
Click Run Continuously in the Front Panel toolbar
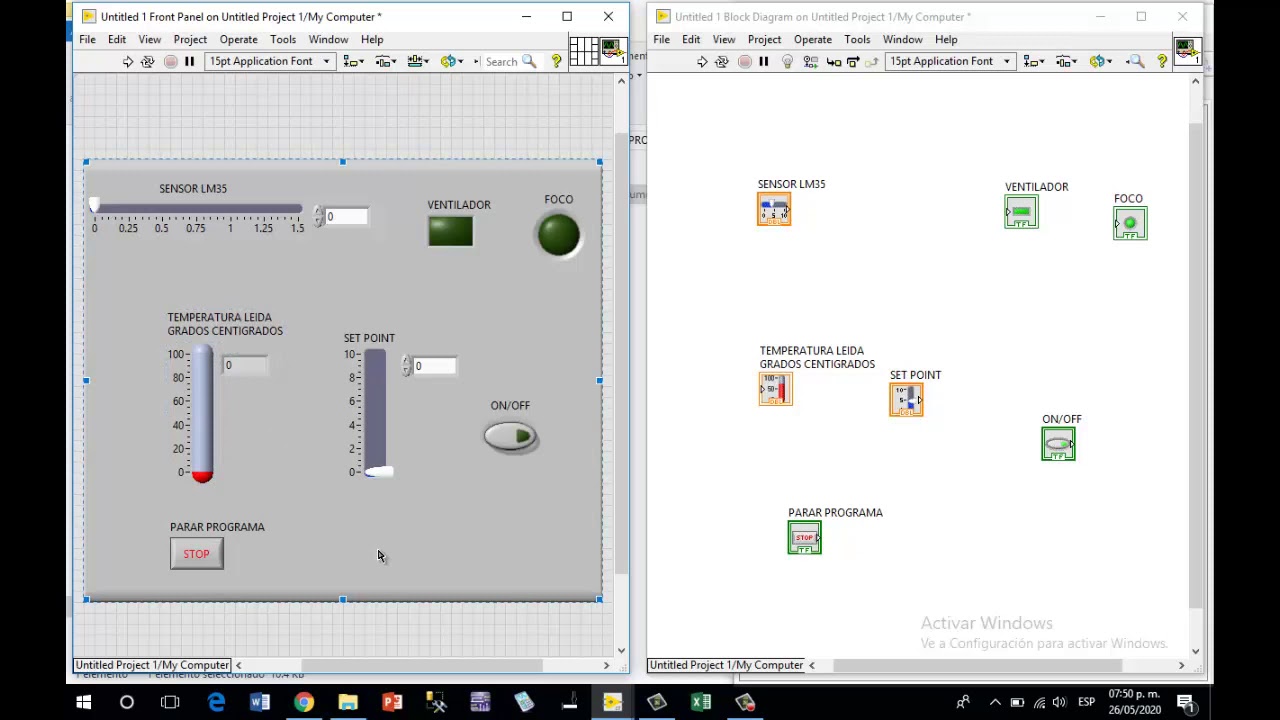(x=148, y=62)
